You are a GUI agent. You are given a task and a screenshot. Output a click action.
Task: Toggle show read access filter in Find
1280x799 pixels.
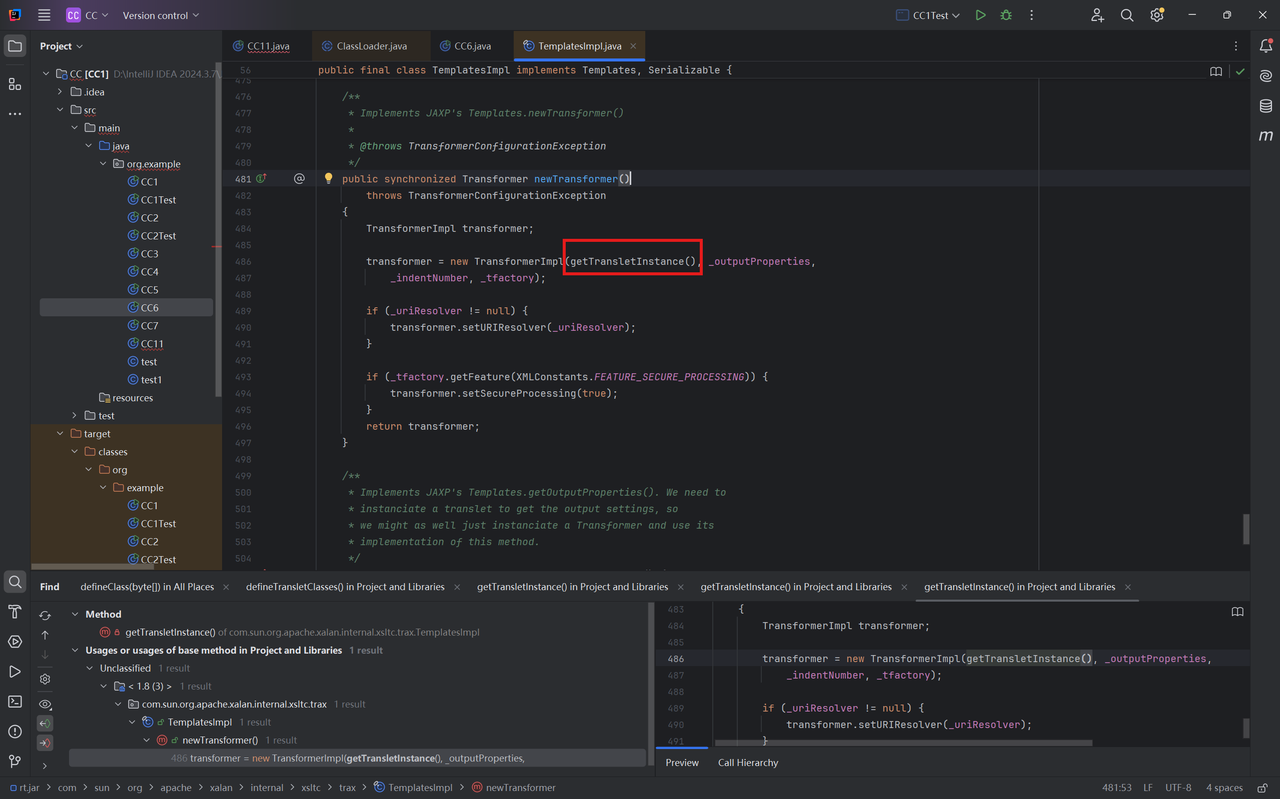[x=45, y=723]
